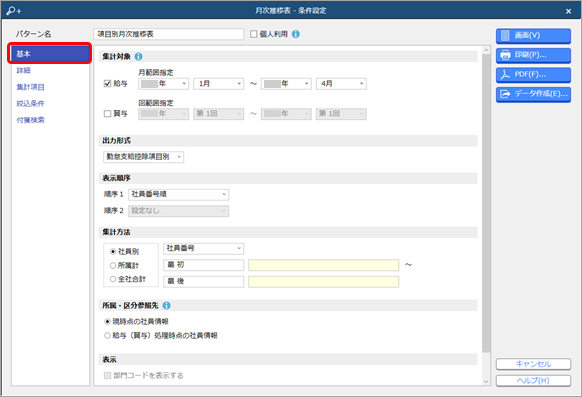Click the 最後 employee number field
The width and height of the screenshot is (582, 397).
(x=203, y=282)
